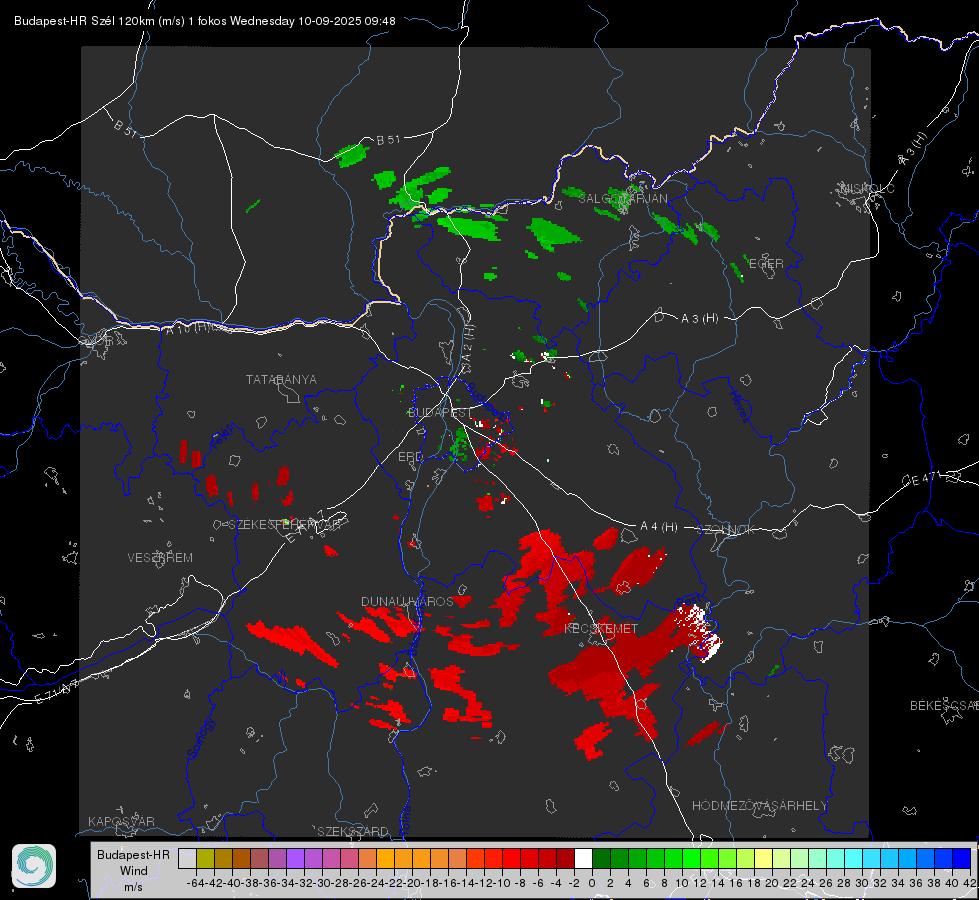
Task: Click the SZEKESFEHERVAR city label
Action: coord(284,525)
